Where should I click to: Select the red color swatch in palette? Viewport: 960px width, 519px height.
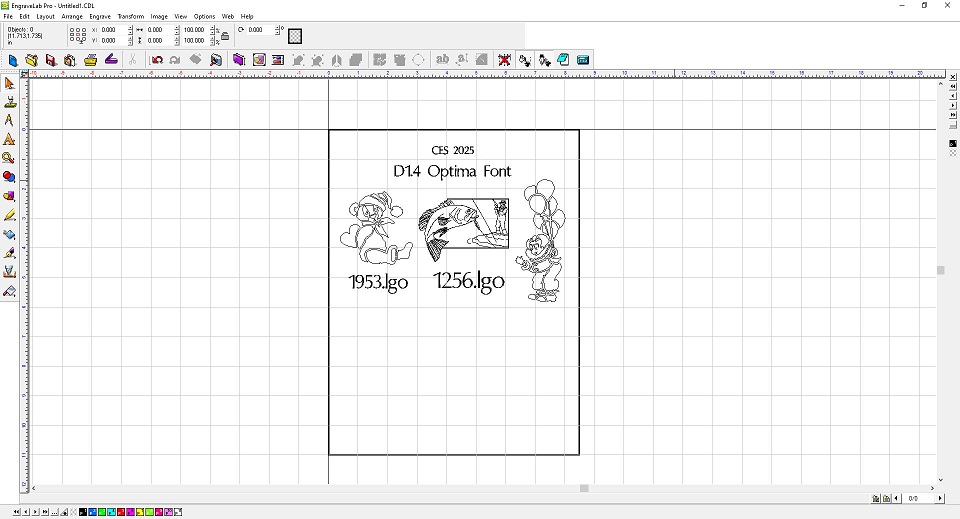[121, 512]
